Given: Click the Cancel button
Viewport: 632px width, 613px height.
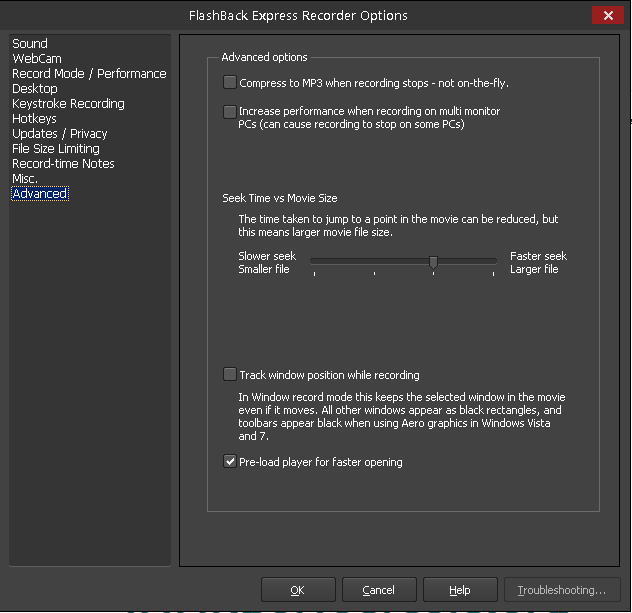Looking at the screenshot, I should 379,590.
